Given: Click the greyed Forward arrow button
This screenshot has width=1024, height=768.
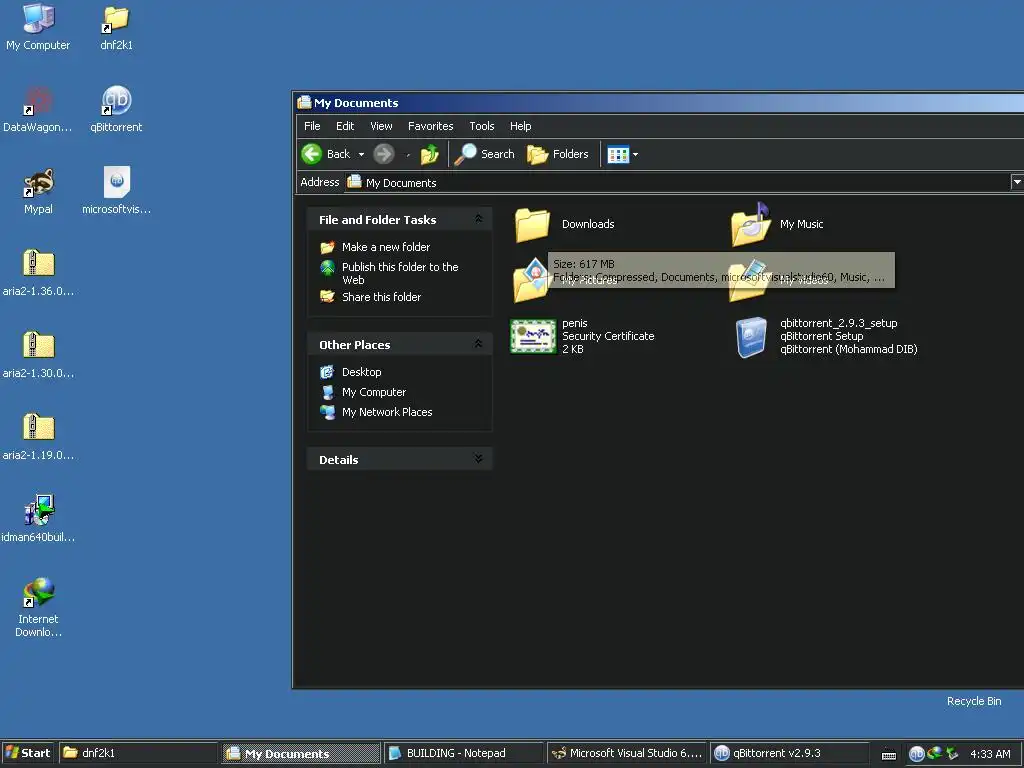Looking at the screenshot, I should pyautogui.click(x=384, y=154).
